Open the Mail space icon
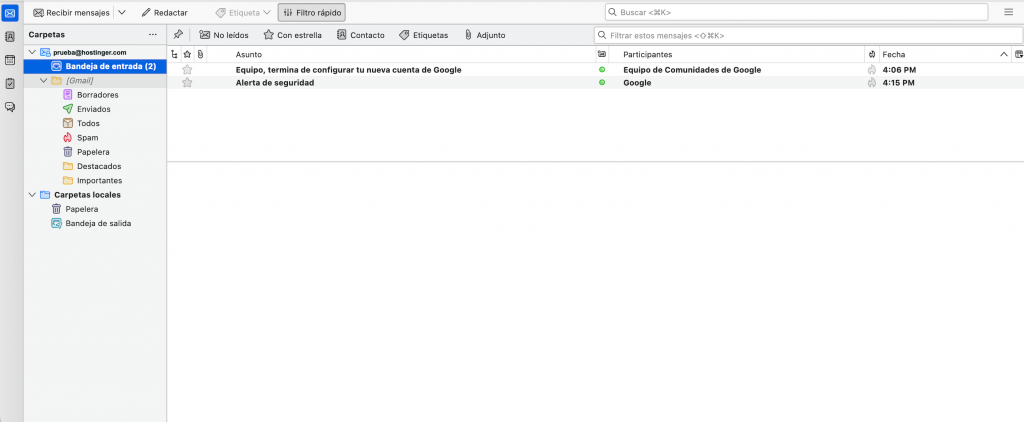Screen dimensions: 1024x422 coord(10,12)
